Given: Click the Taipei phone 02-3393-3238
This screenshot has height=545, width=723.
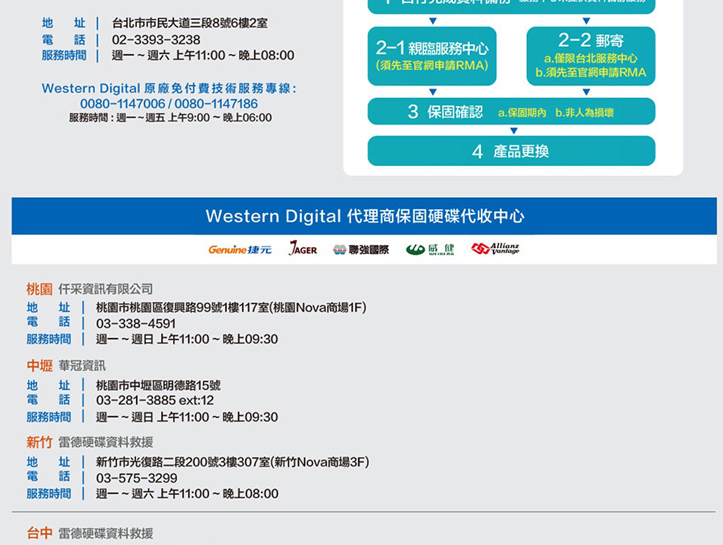Looking at the screenshot, I should coord(156,40).
